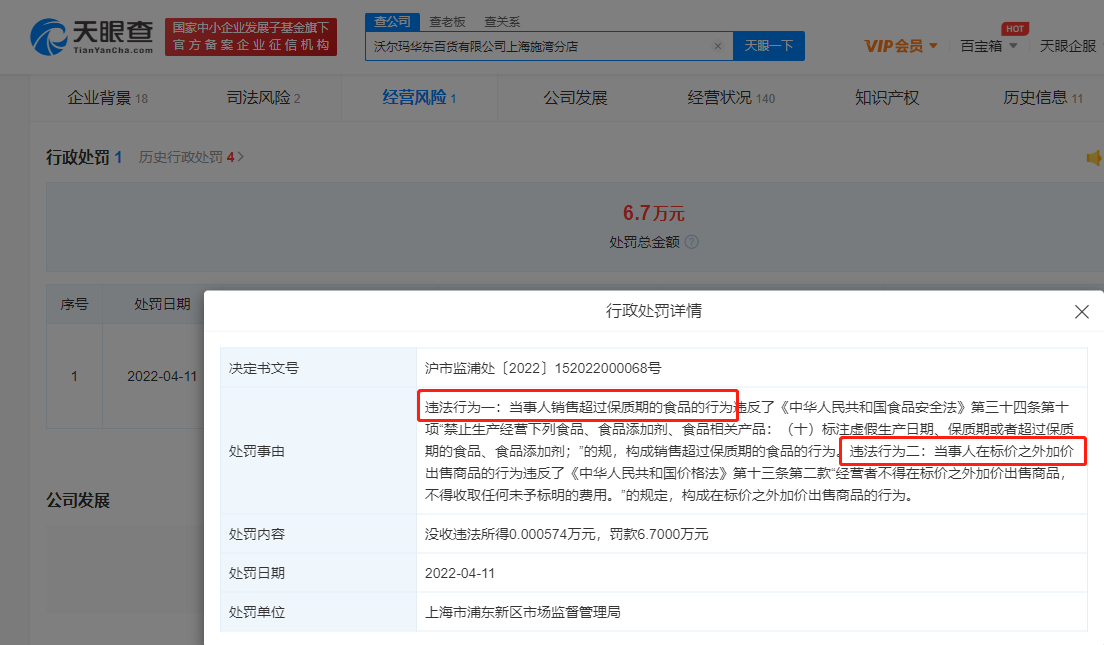Select the 2022-04-11 date in the dialog
Image resolution: width=1104 pixels, height=645 pixels.
click(460, 573)
